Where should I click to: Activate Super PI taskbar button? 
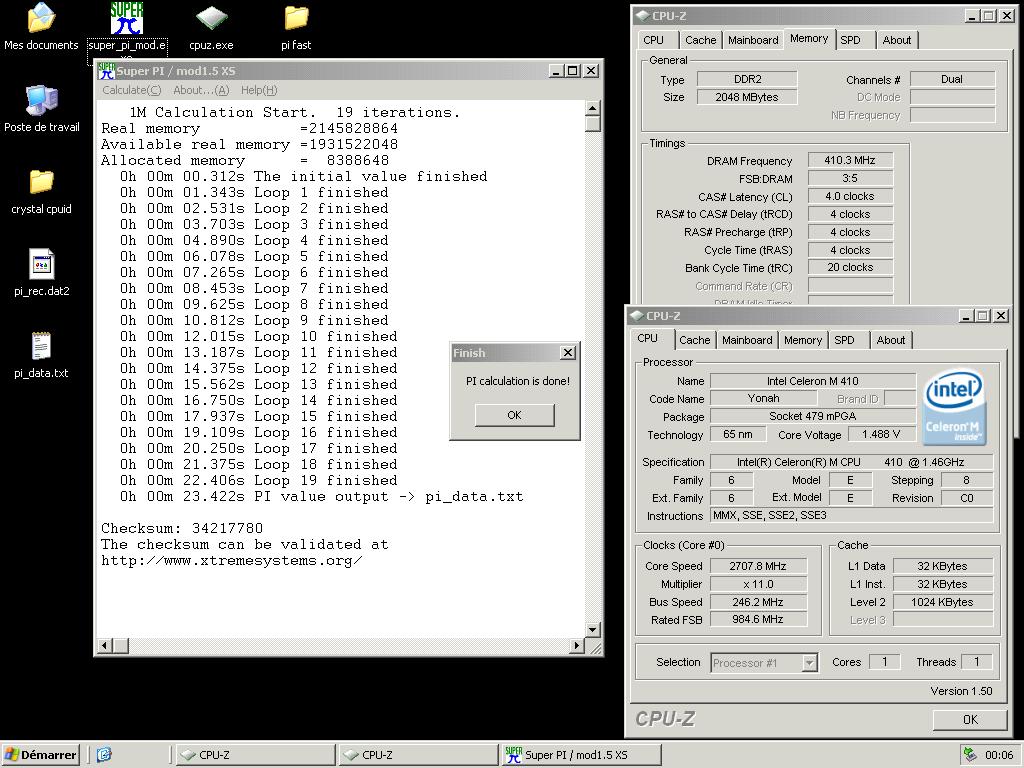point(581,755)
